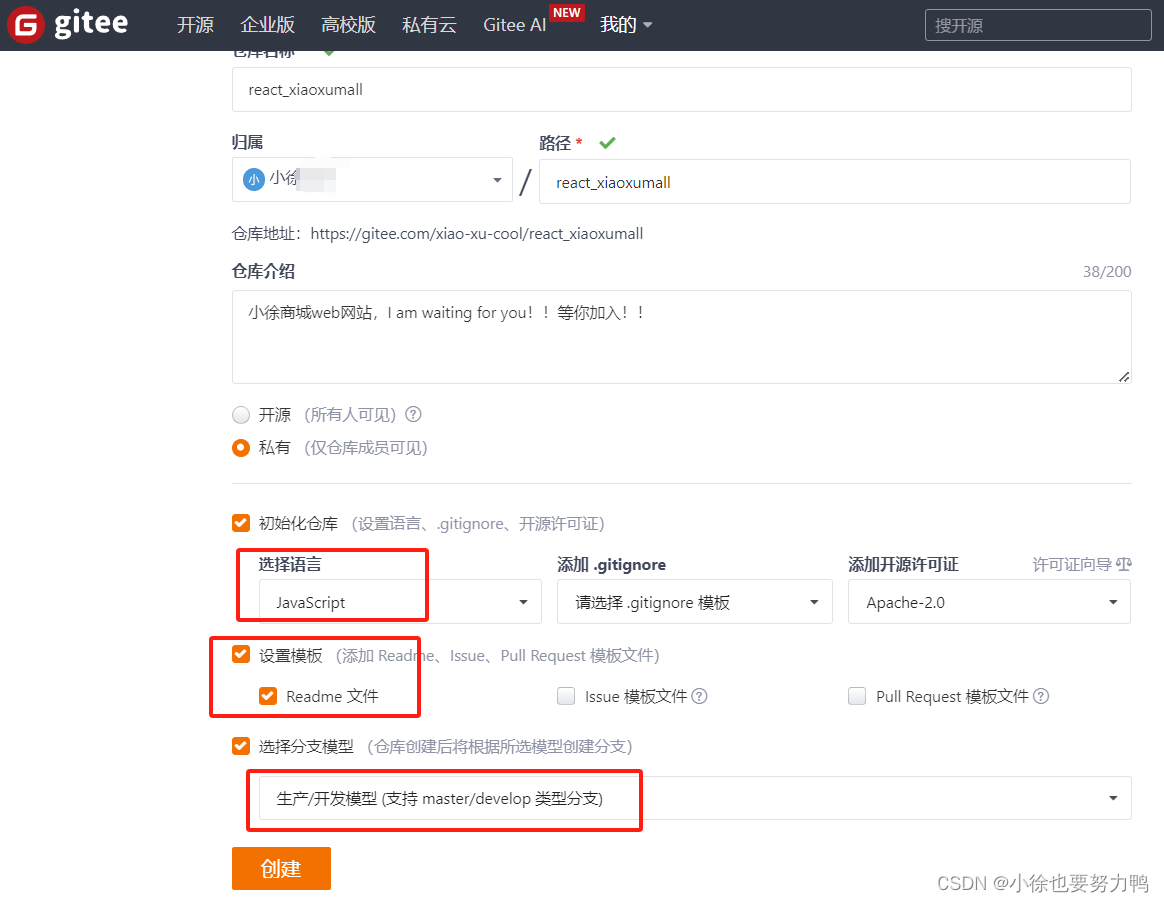Toggle the Readme 文件 checkbox
The width and height of the screenshot is (1164, 902).
point(268,696)
